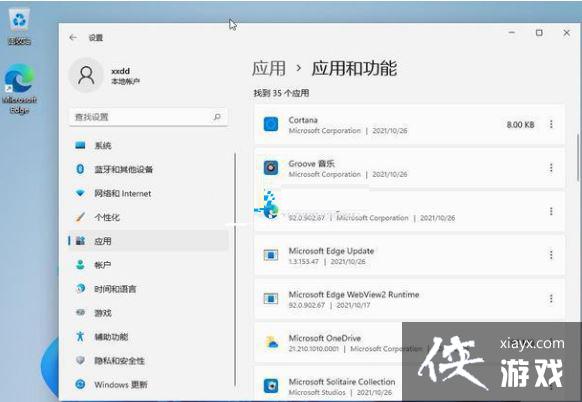The image size is (582, 402).
Task: Click the 系统 monitor icon
Action: tap(80, 145)
